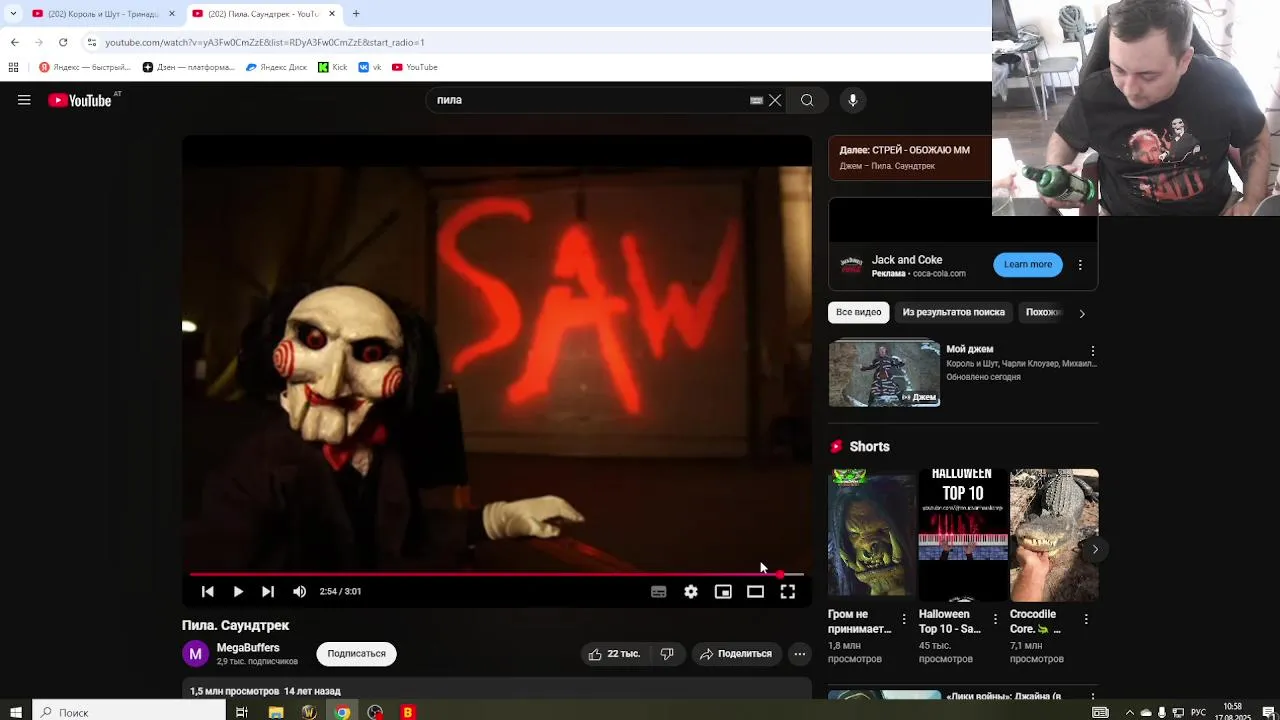The image size is (1280, 720).
Task: Open 'Яндекс Диск' bookmark
Action: pos(277,67)
